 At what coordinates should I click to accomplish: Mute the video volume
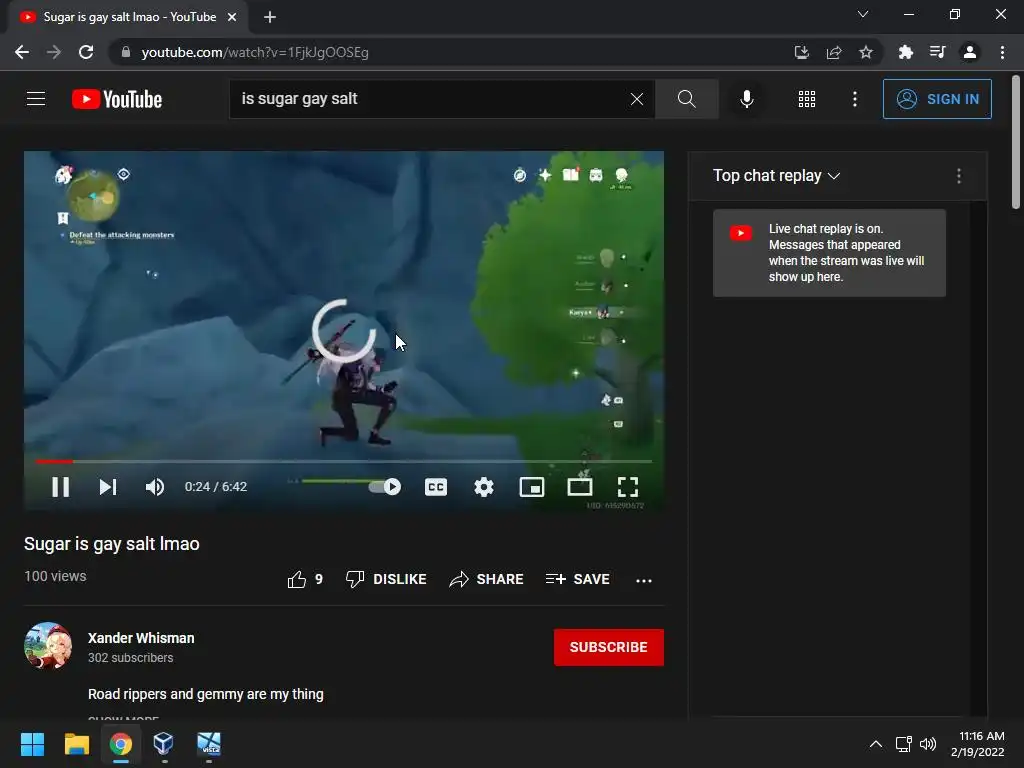[x=155, y=487]
